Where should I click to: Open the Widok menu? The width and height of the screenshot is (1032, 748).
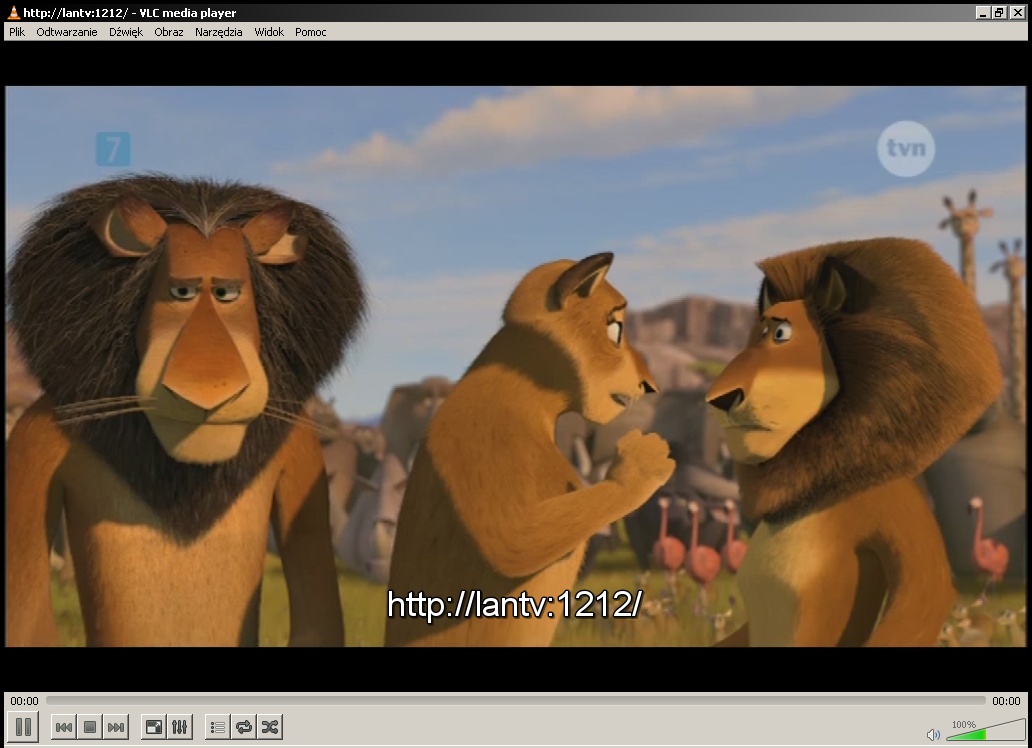(x=269, y=32)
